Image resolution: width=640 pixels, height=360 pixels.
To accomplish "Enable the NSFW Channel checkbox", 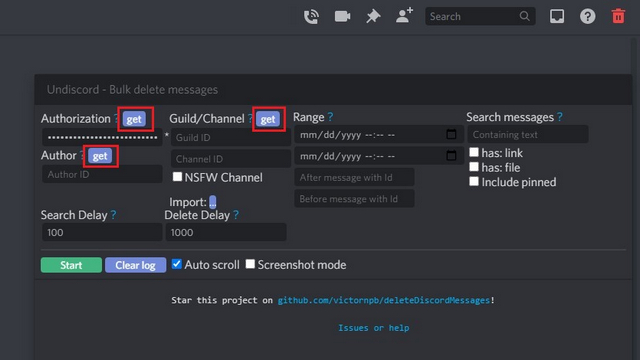I will pyautogui.click(x=177, y=177).
